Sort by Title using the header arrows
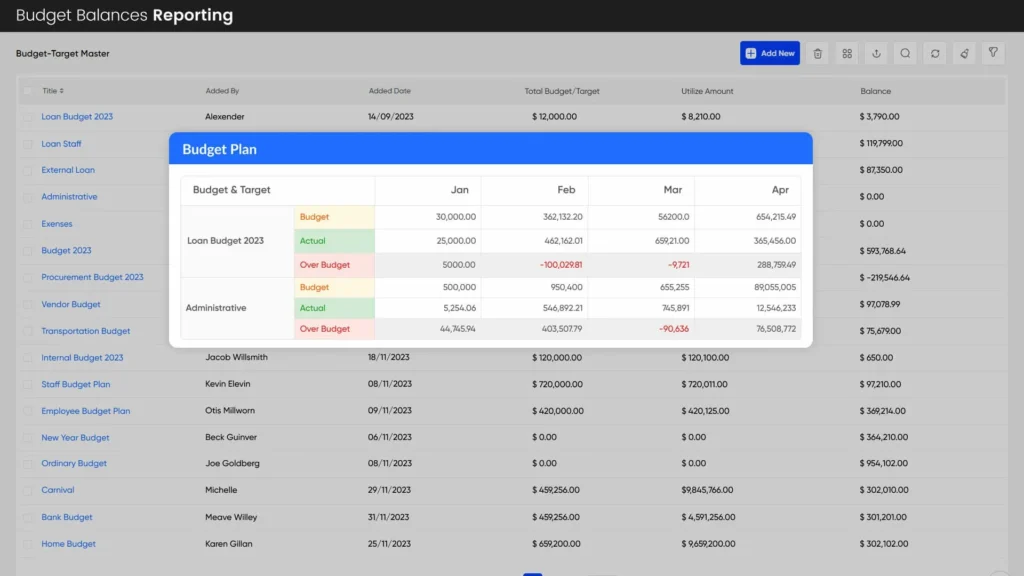 coord(62,91)
